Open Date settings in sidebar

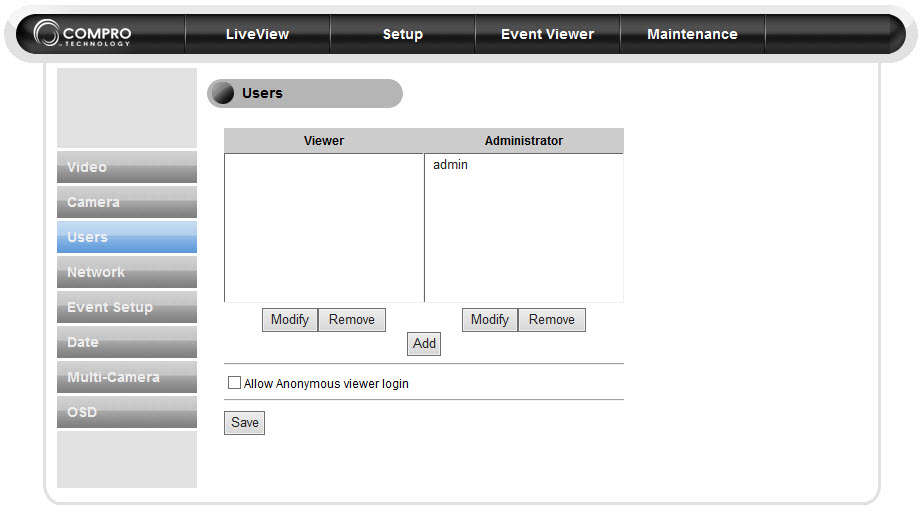pyautogui.click(x=127, y=342)
